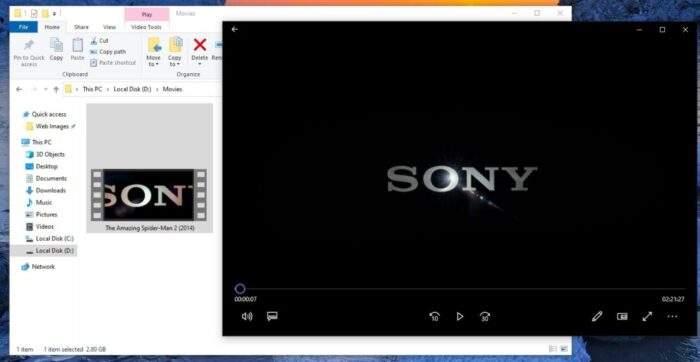Open the Copy to dropdown
The width and height of the screenshot is (700, 362).
point(175,52)
